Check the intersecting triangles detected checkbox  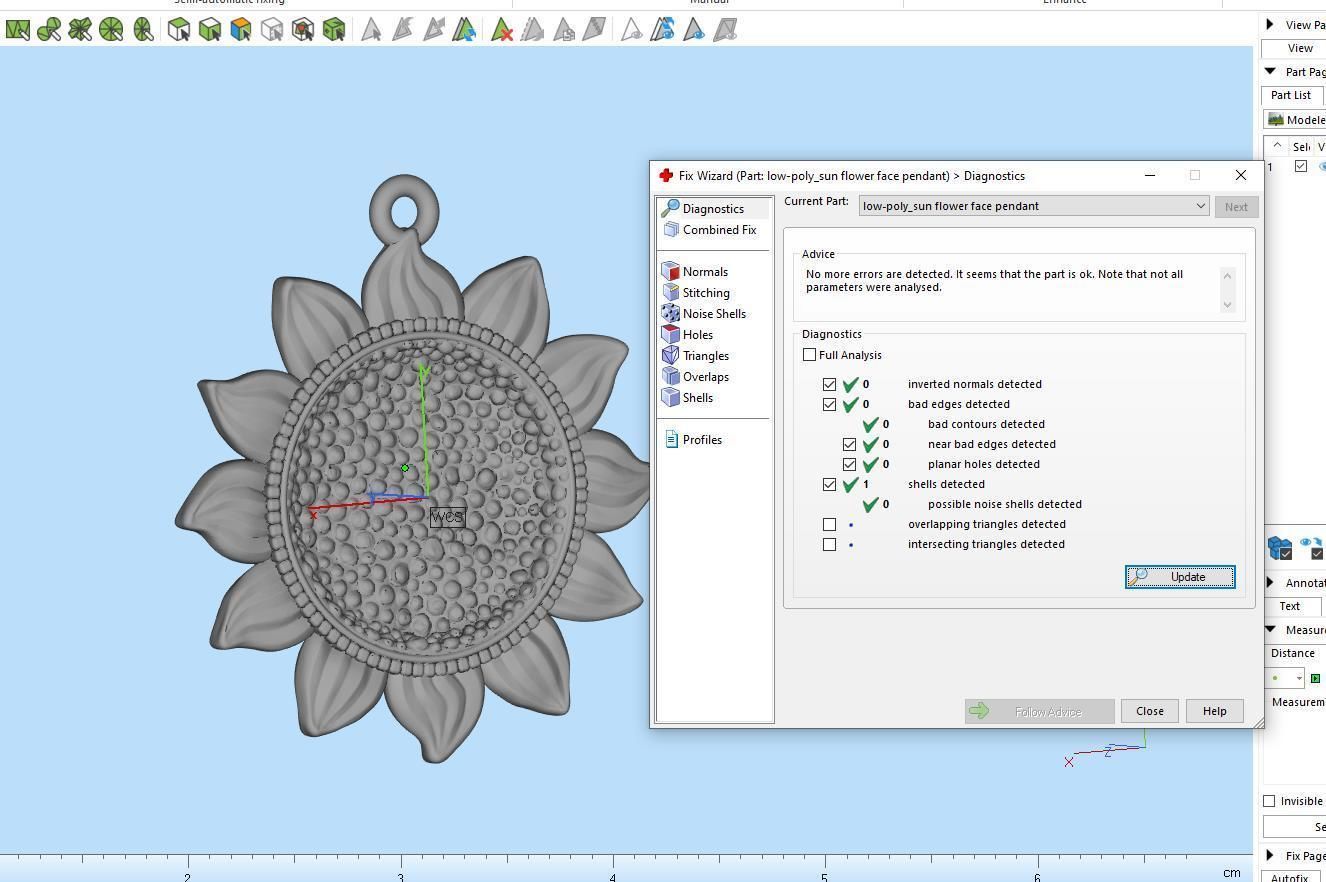[x=829, y=544]
